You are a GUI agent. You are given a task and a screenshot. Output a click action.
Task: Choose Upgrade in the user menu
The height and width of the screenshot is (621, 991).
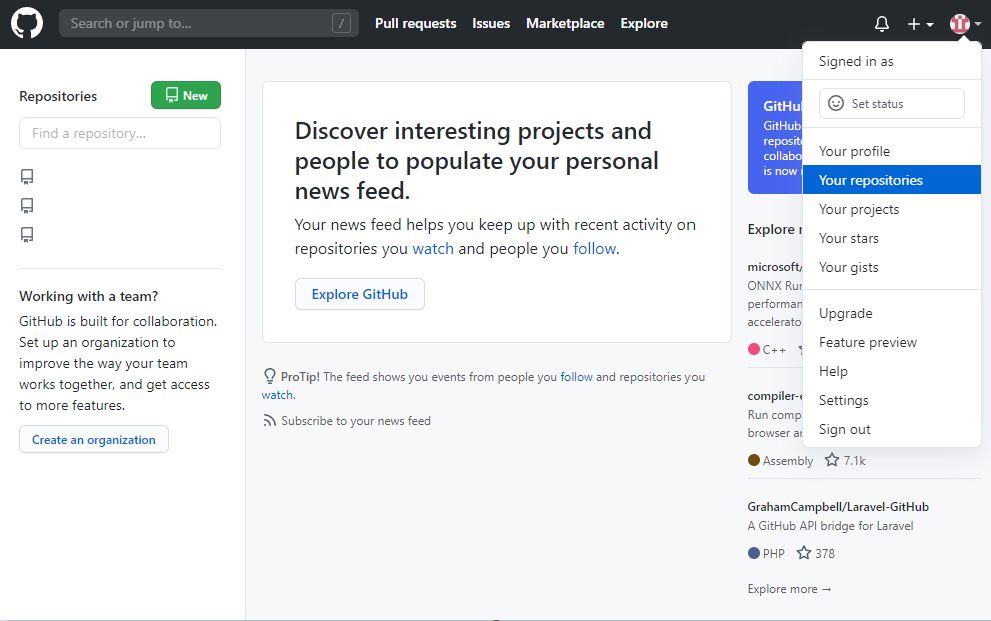pos(892,313)
